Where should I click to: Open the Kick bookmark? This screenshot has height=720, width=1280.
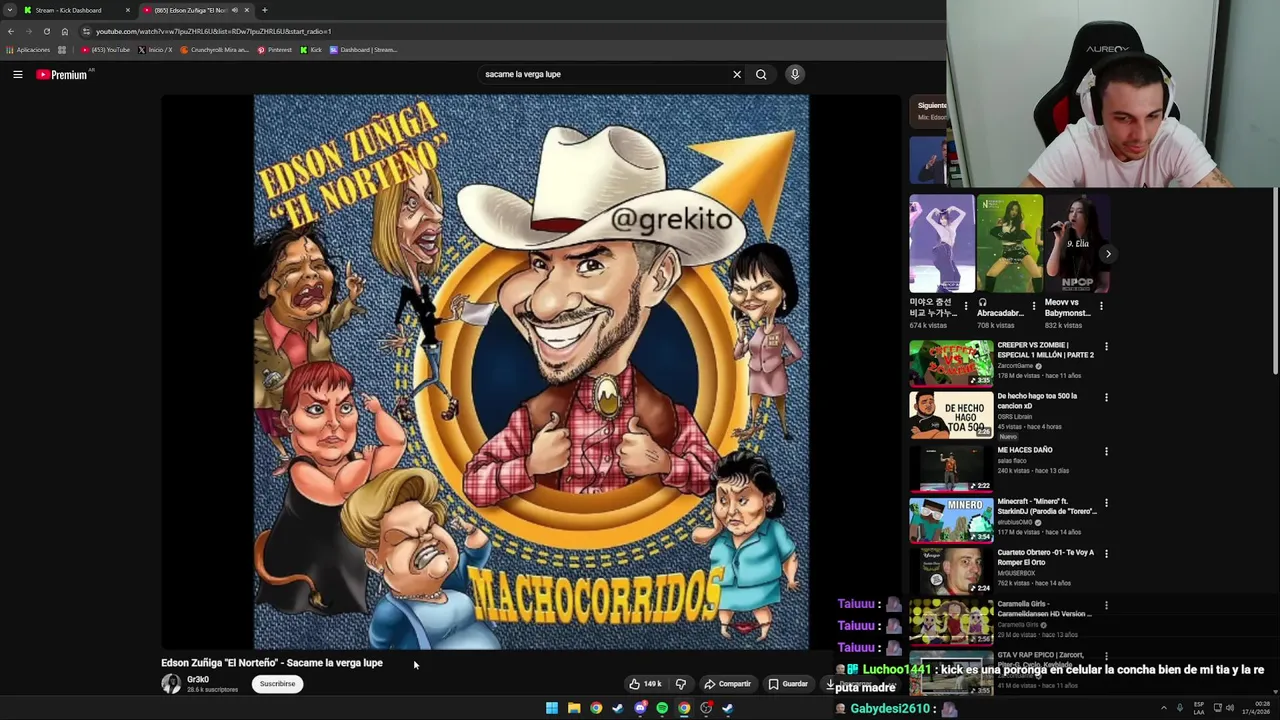point(311,49)
